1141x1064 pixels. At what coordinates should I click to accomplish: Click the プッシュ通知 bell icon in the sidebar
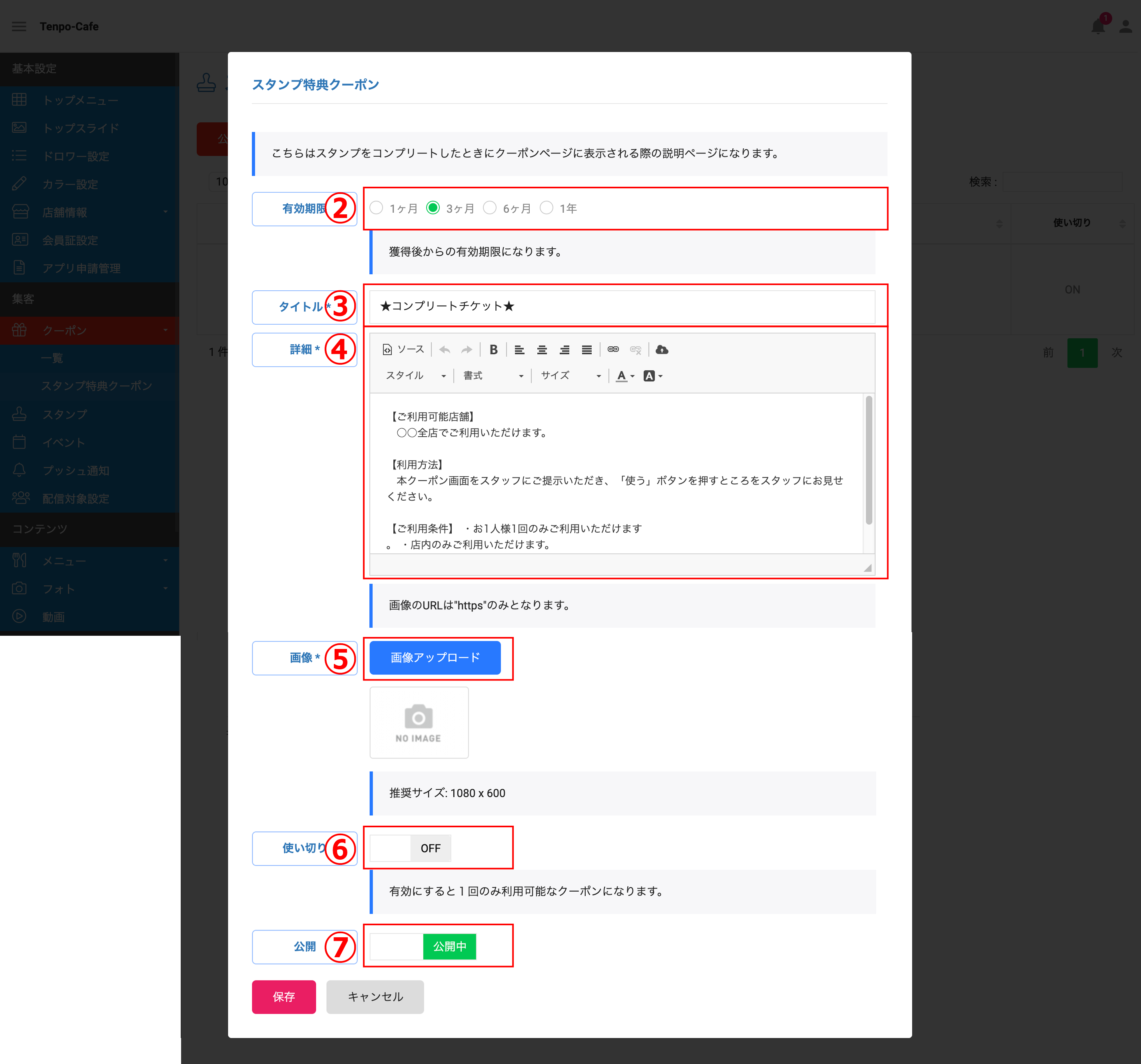[19, 470]
